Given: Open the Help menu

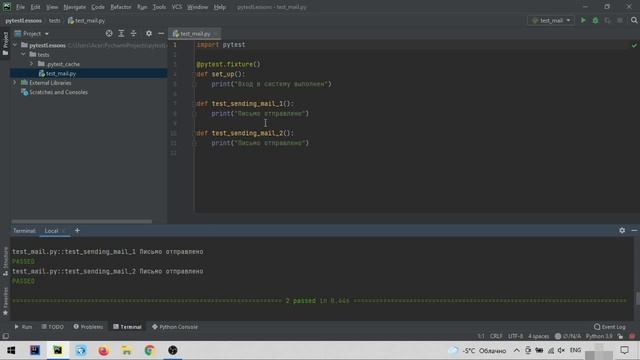Looking at the screenshot, I should [x=220, y=7].
